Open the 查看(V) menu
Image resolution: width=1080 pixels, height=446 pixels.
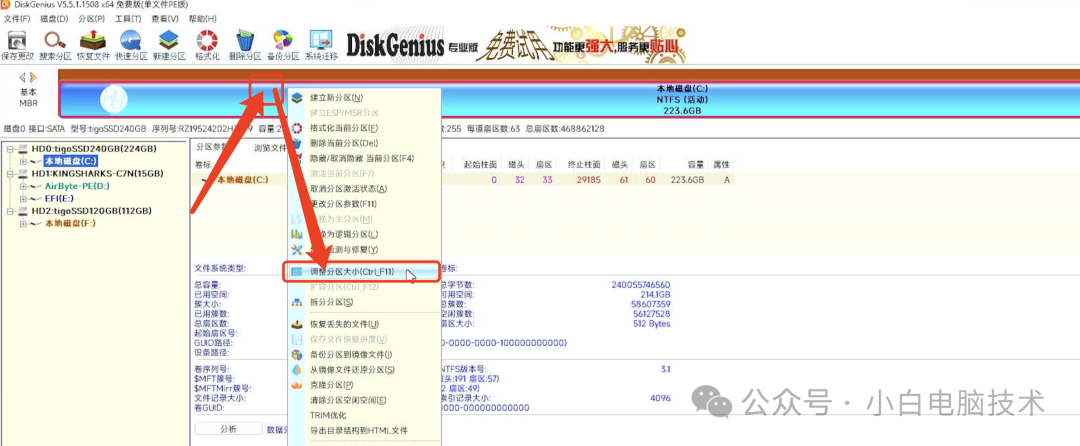point(165,18)
